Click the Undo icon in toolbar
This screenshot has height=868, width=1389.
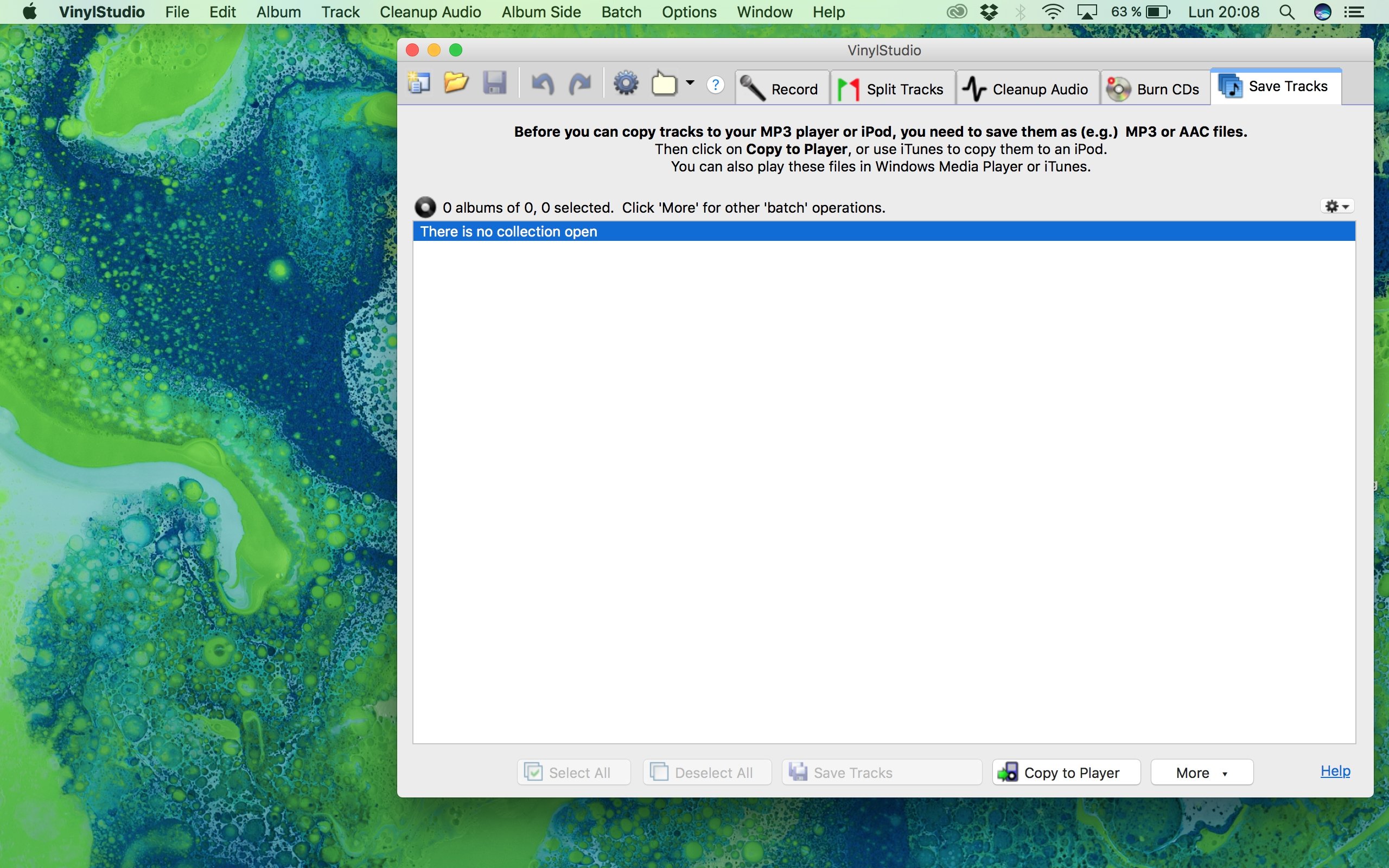coord(542,83)
